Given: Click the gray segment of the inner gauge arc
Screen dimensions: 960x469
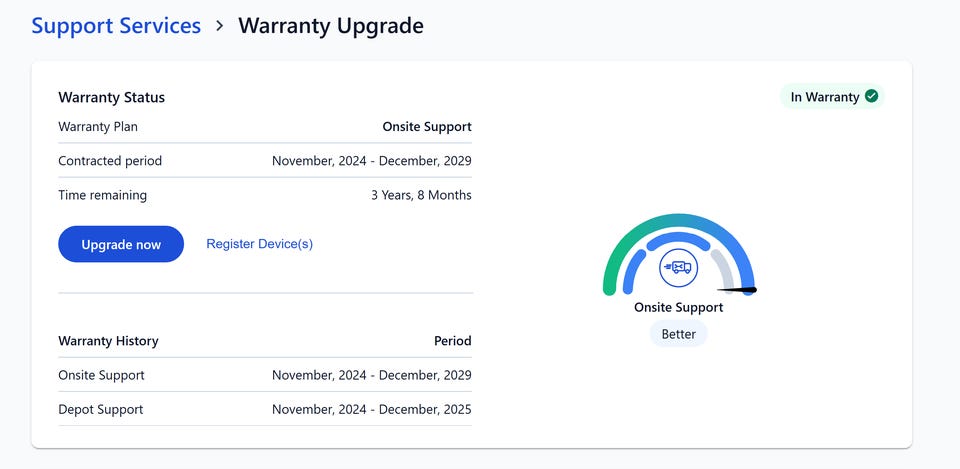Looking at the screenshot, I should tap(724, 267).
